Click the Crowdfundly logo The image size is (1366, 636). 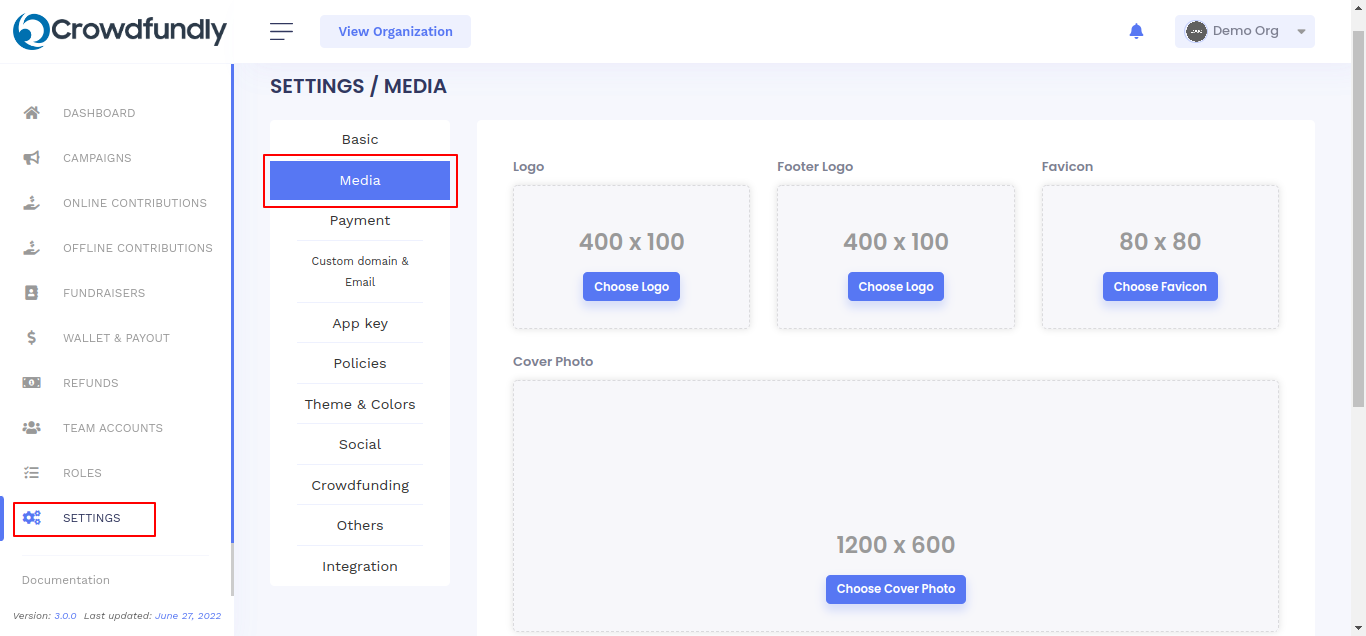pyautogui.click(x=120, y=31)
